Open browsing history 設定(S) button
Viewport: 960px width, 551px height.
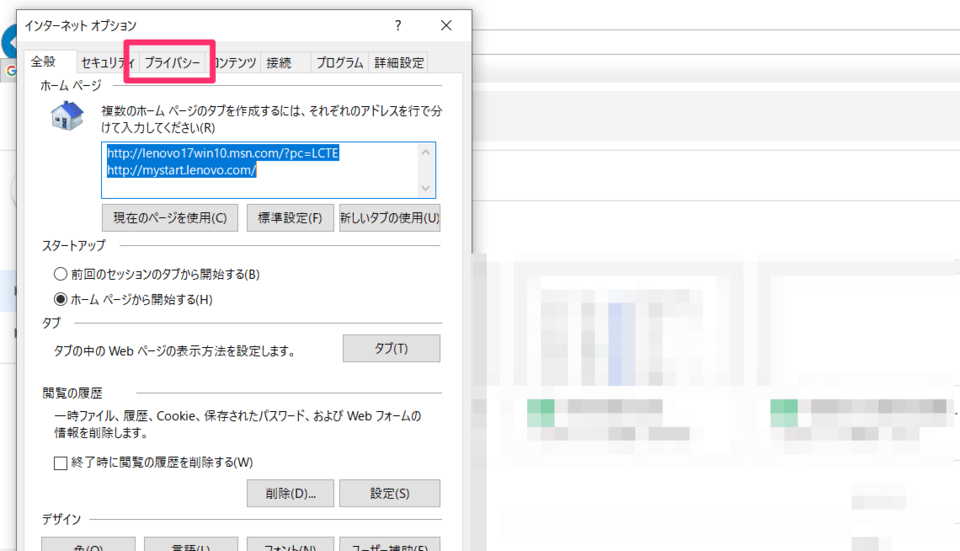(389, 493)
